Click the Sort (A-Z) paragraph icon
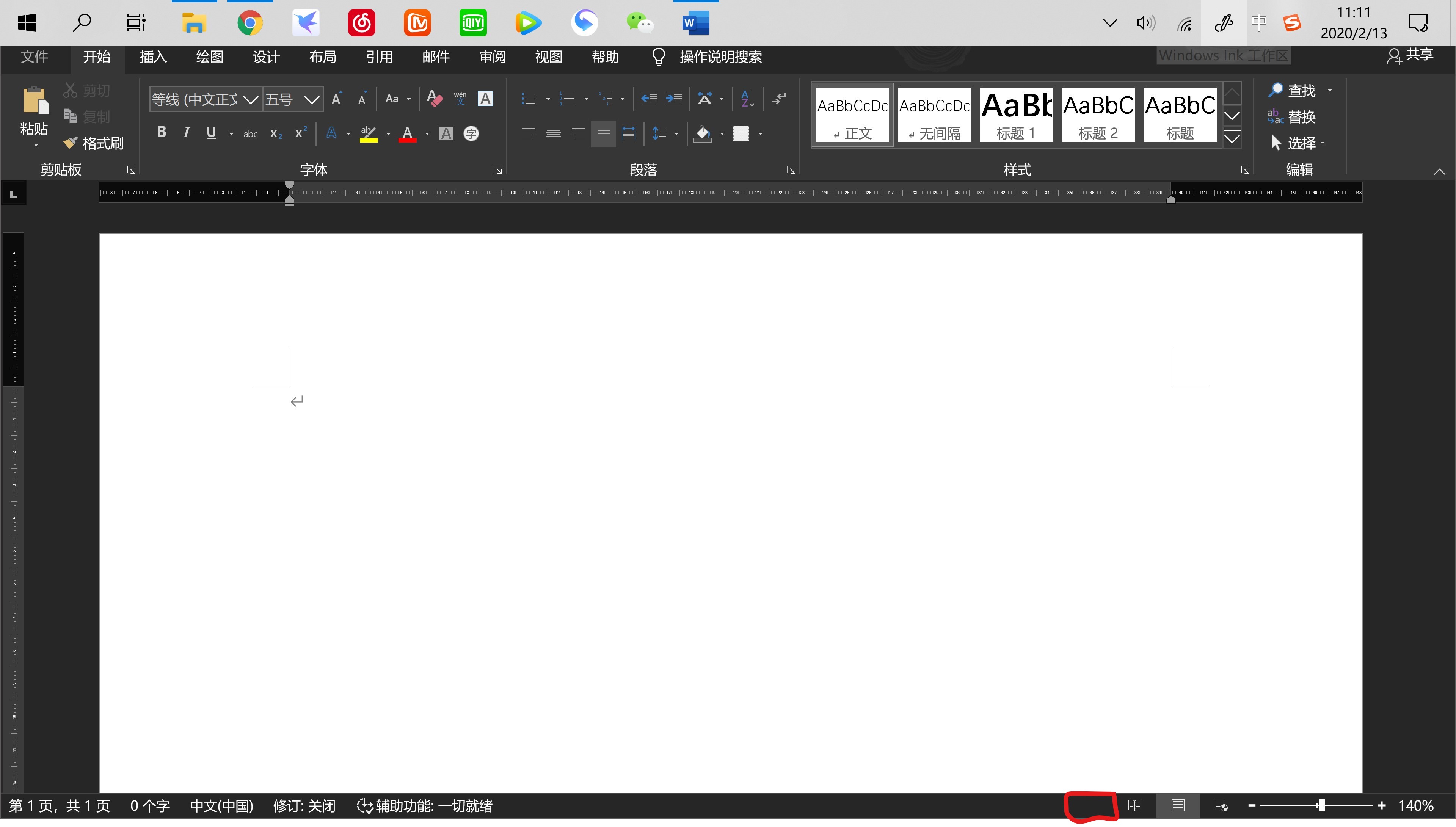 tap(747, 99)
